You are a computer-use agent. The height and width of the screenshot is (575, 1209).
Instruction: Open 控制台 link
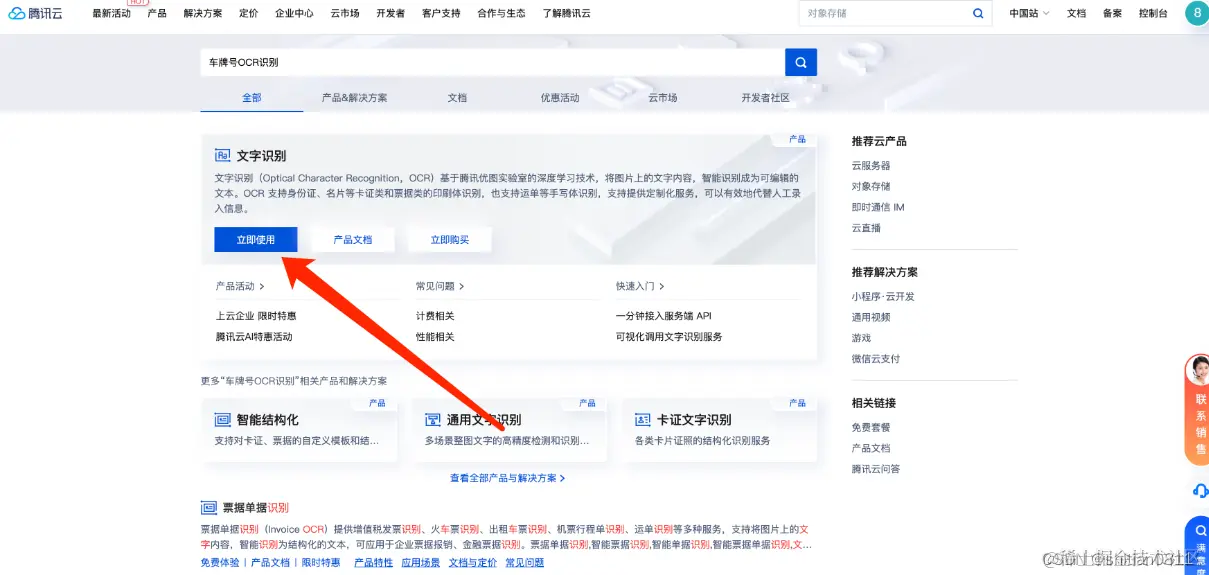coord(1153,13)
